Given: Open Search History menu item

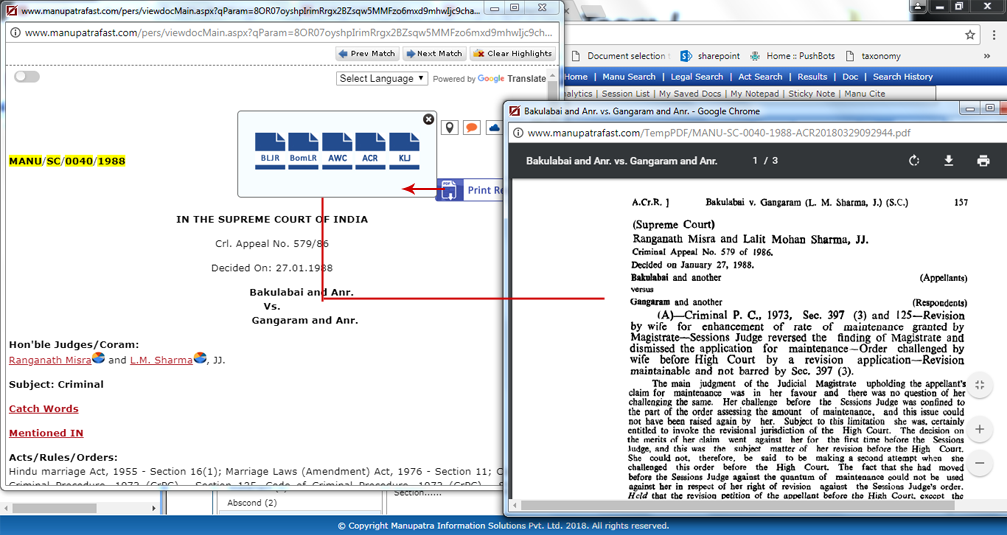Looking at the screenshot, I should point(902,76).
